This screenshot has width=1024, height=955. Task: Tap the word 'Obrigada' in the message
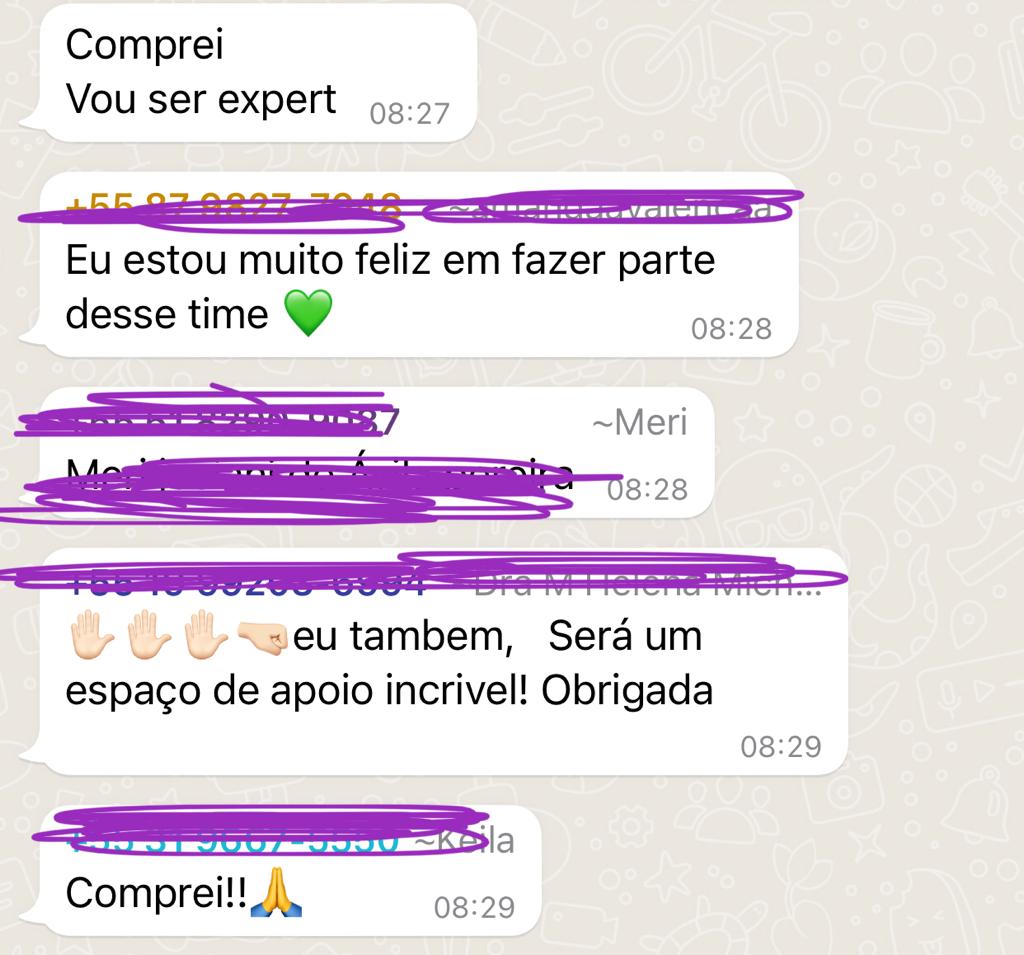point(627,690)
